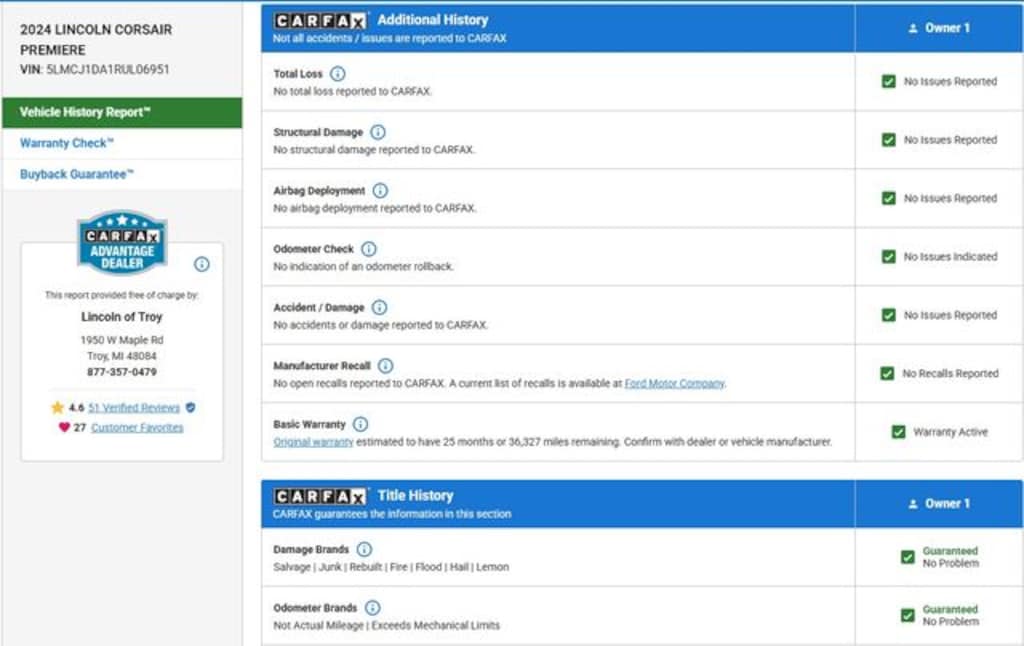Open Manufacturer Recall info icon
This screenshot has height=646, width=1024.
[x=385, y=366]
